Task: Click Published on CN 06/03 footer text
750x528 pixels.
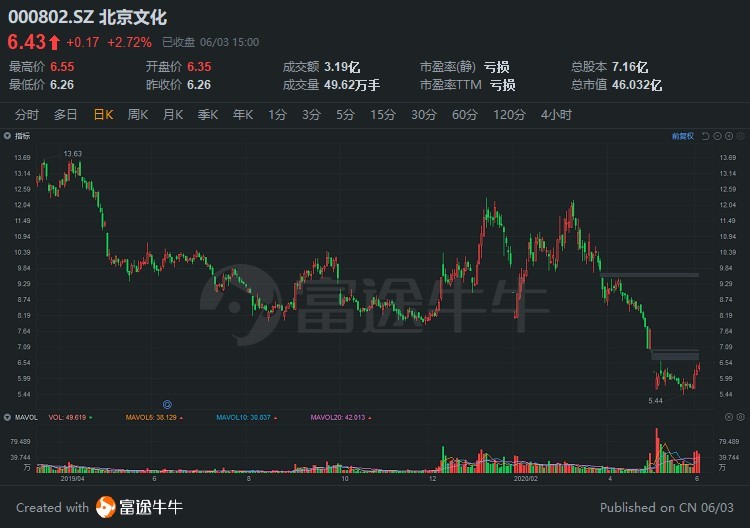Action: point(667,507)
